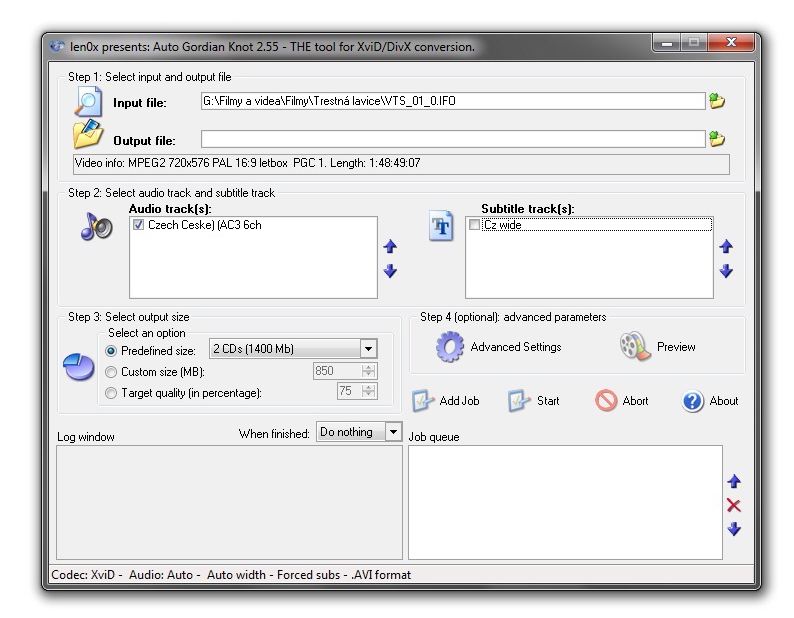Screen dimensions: 794x618
Task: Click the Add Job button label
Action: 459,401
